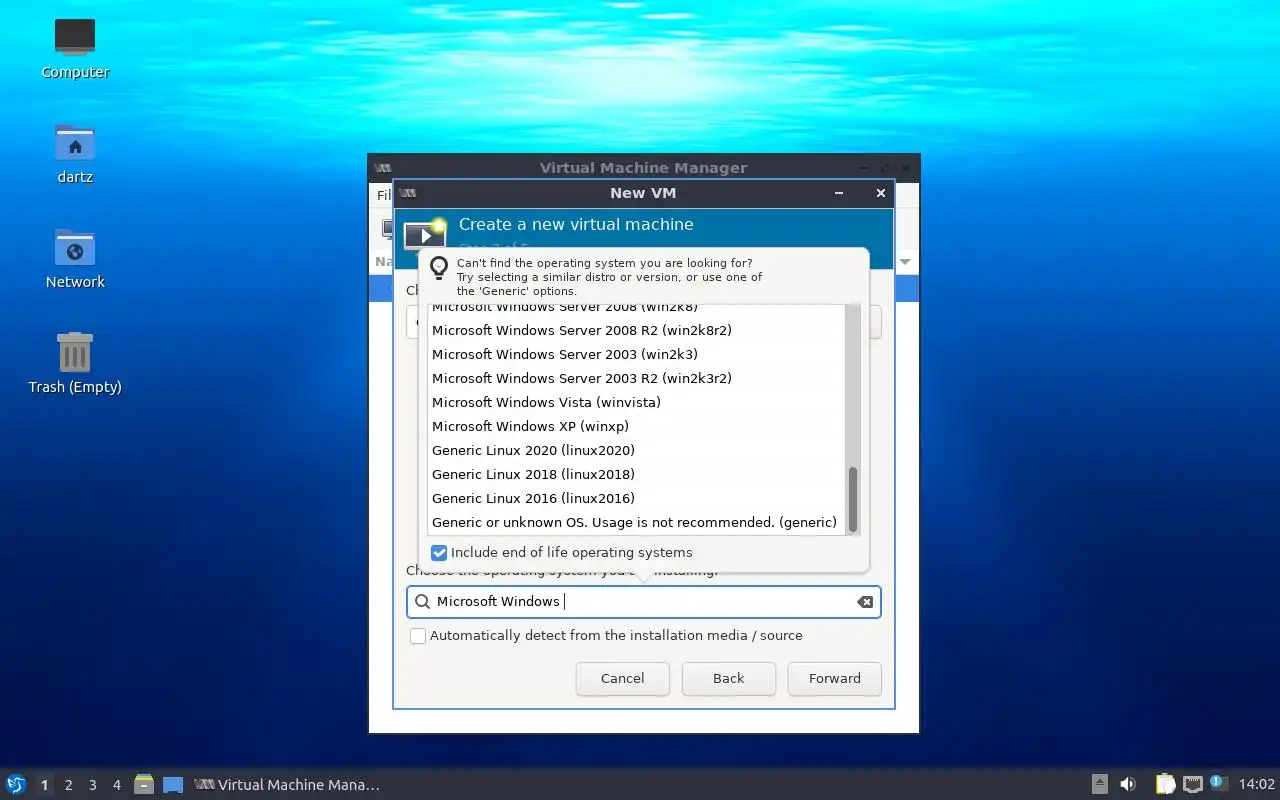Open the file manager taskbar icon

(144, 785)
